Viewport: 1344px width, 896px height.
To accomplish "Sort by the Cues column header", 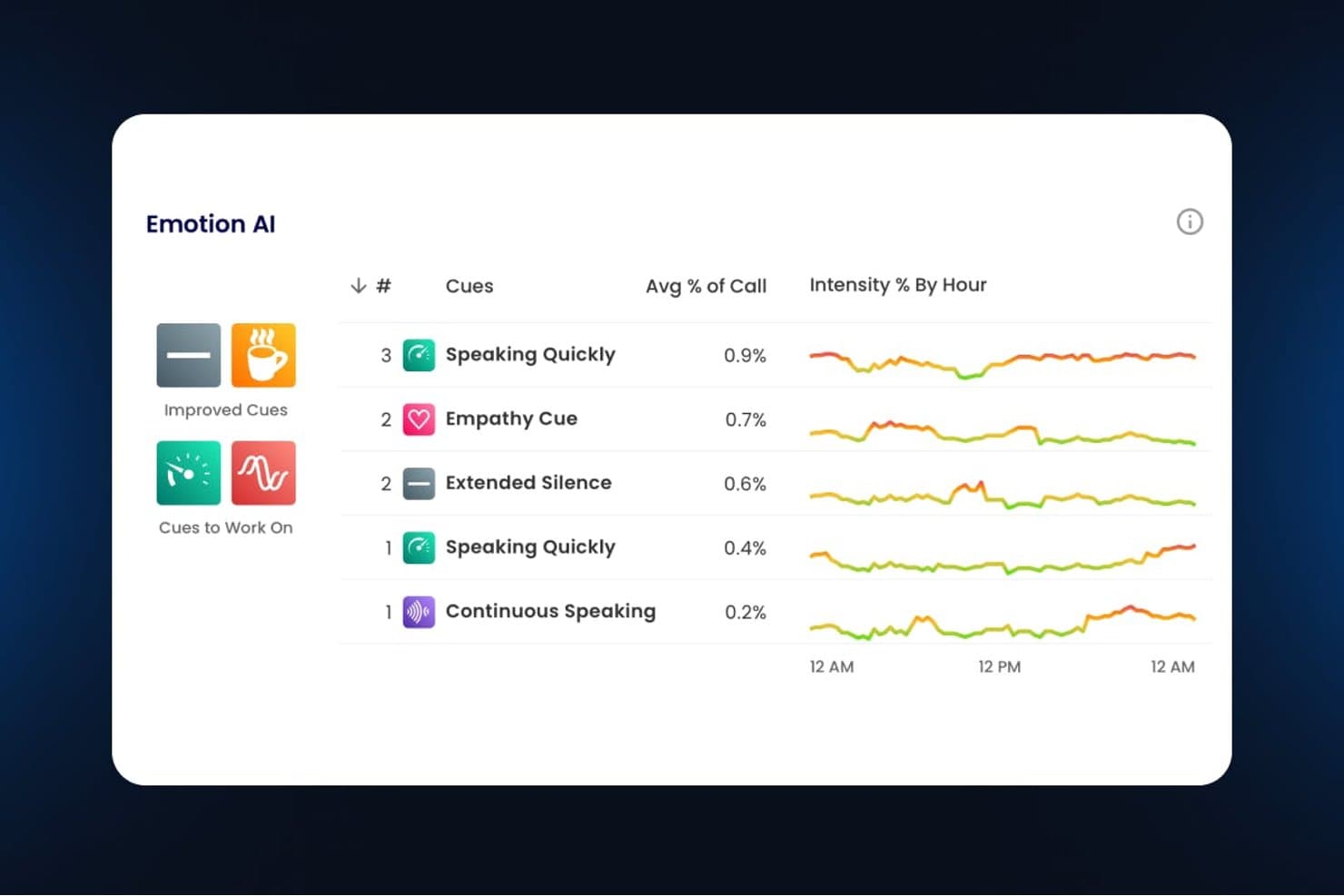I will (x=469, y=286).
